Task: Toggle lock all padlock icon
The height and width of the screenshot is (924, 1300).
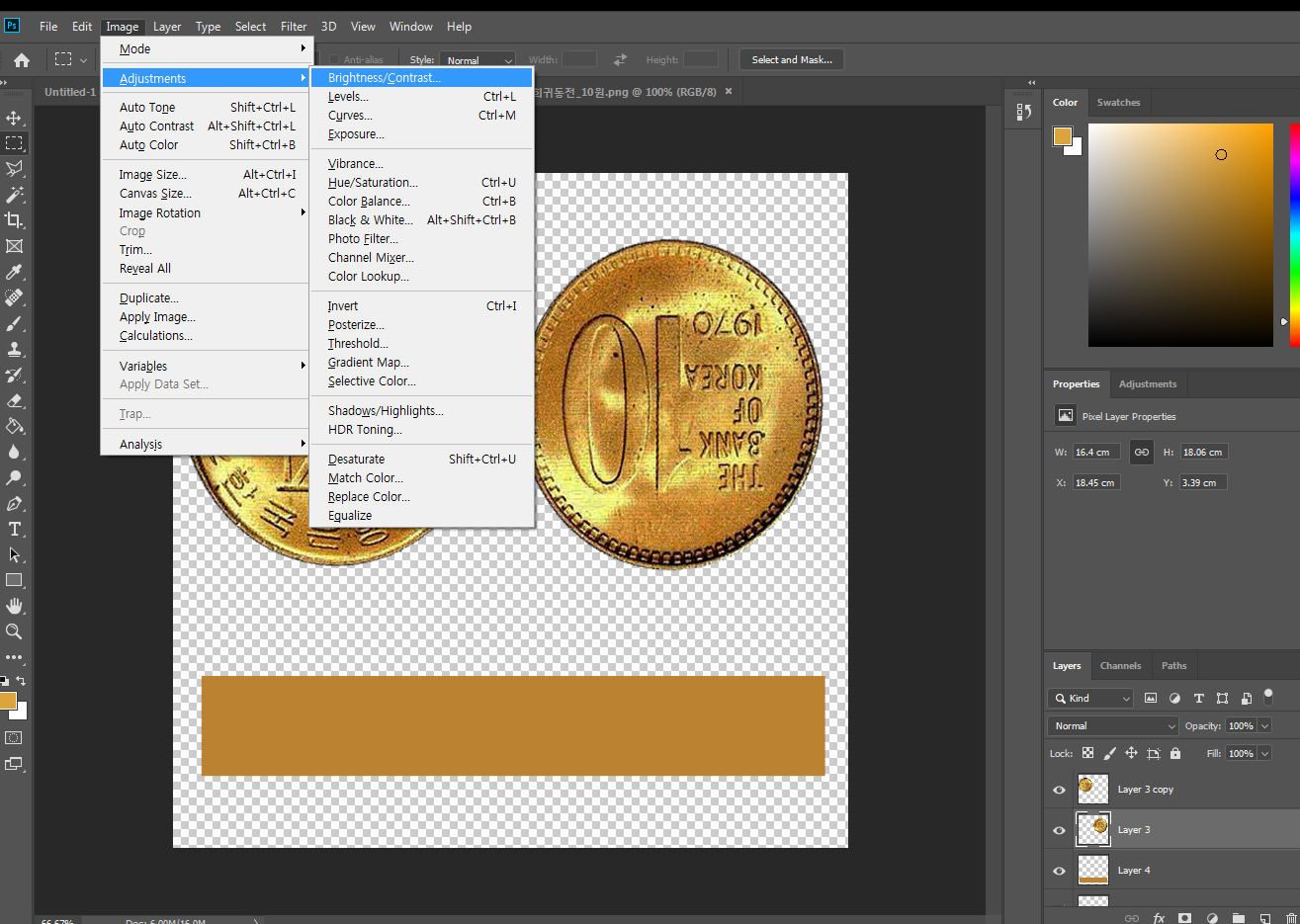Action: point(1174,753)
